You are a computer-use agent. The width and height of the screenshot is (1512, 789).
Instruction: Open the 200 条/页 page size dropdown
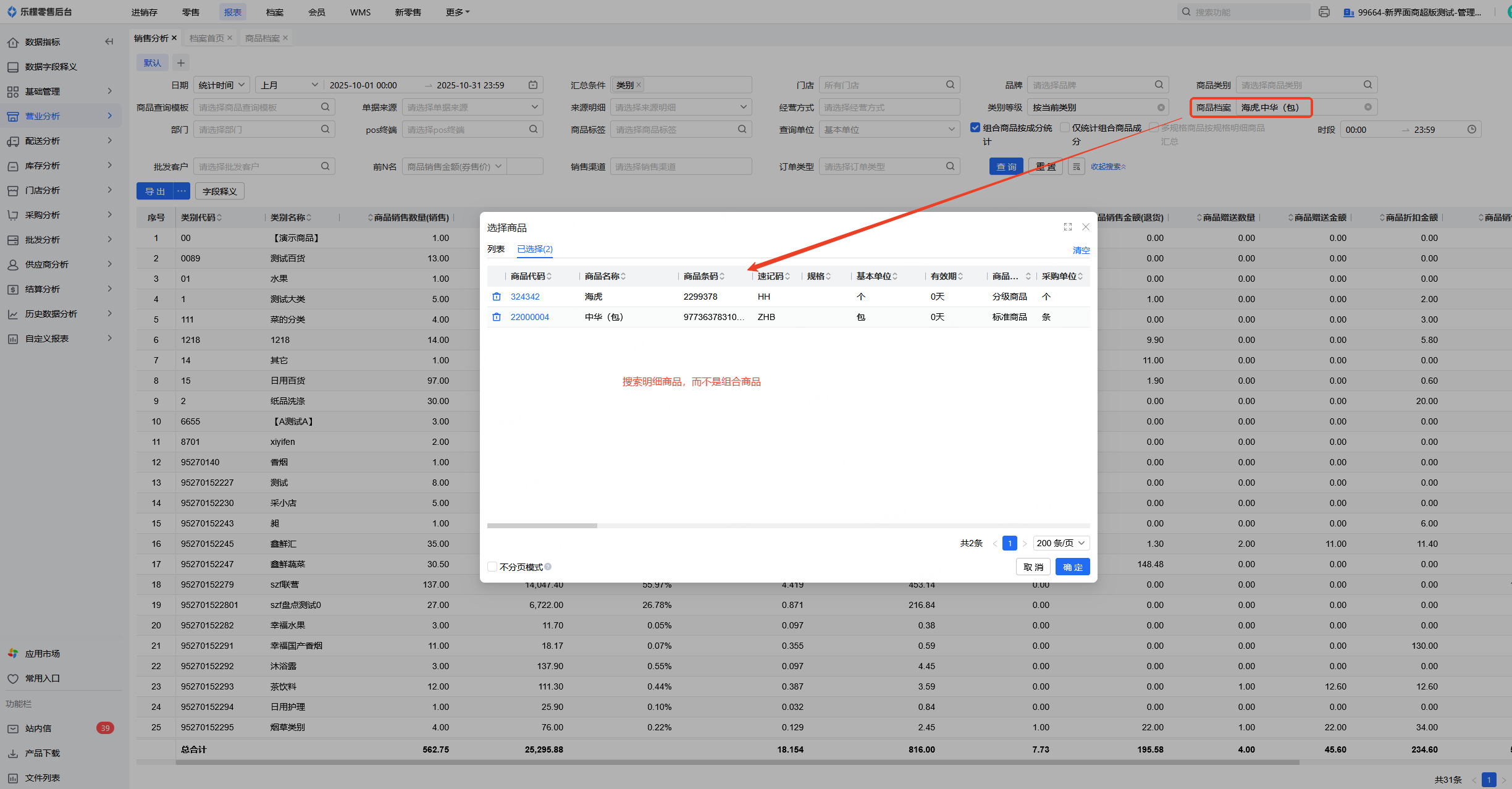tap(1061, 543)
